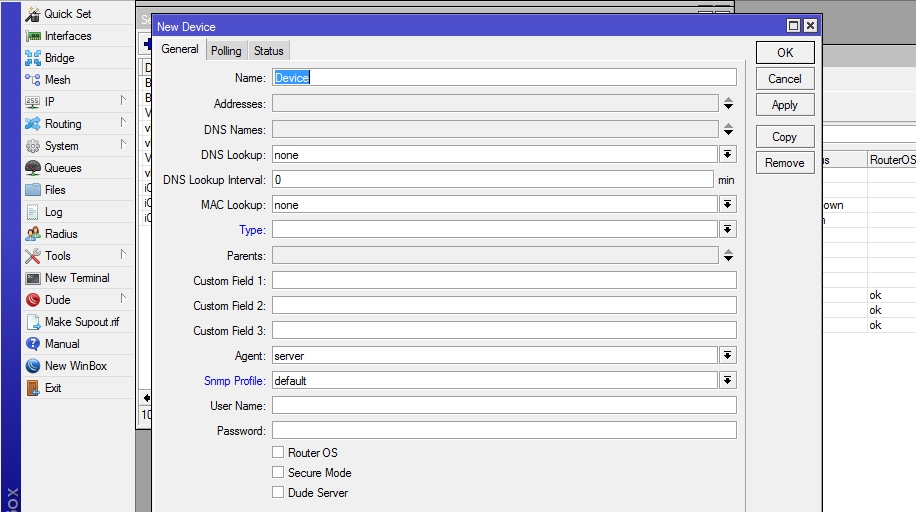Screen dimensions: 916x512
Task: Open the Radius icon
Action: click(33, 234)
